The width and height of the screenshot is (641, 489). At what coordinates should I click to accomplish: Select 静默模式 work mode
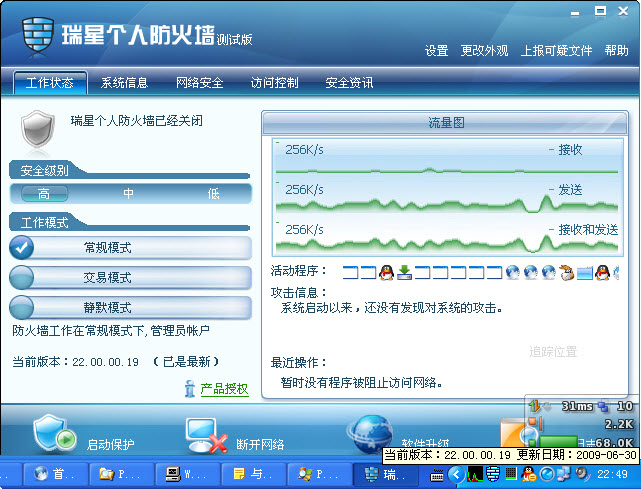click(x=131, y=307)
